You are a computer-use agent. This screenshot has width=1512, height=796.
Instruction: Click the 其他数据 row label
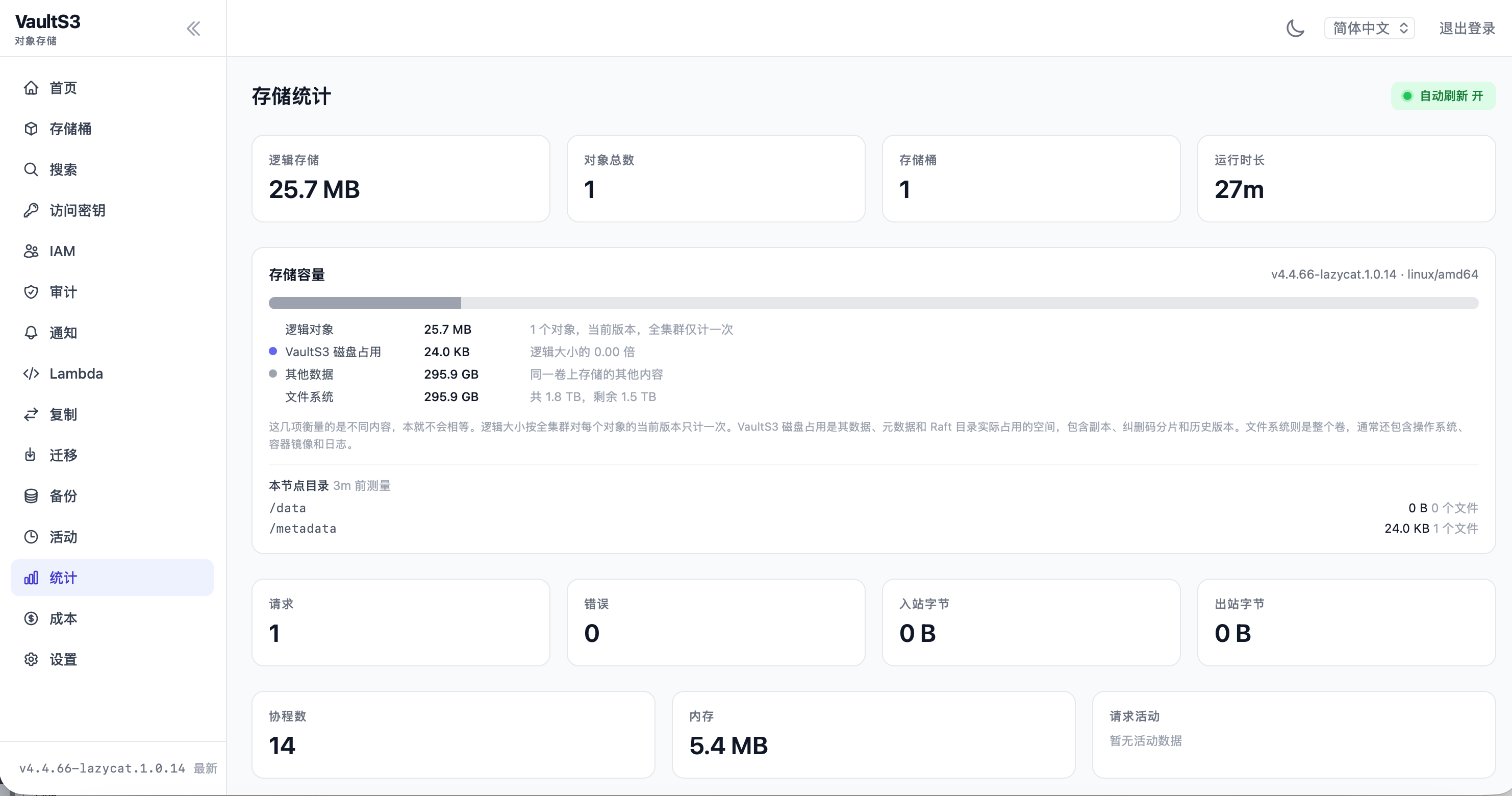(x=309, y=374)
